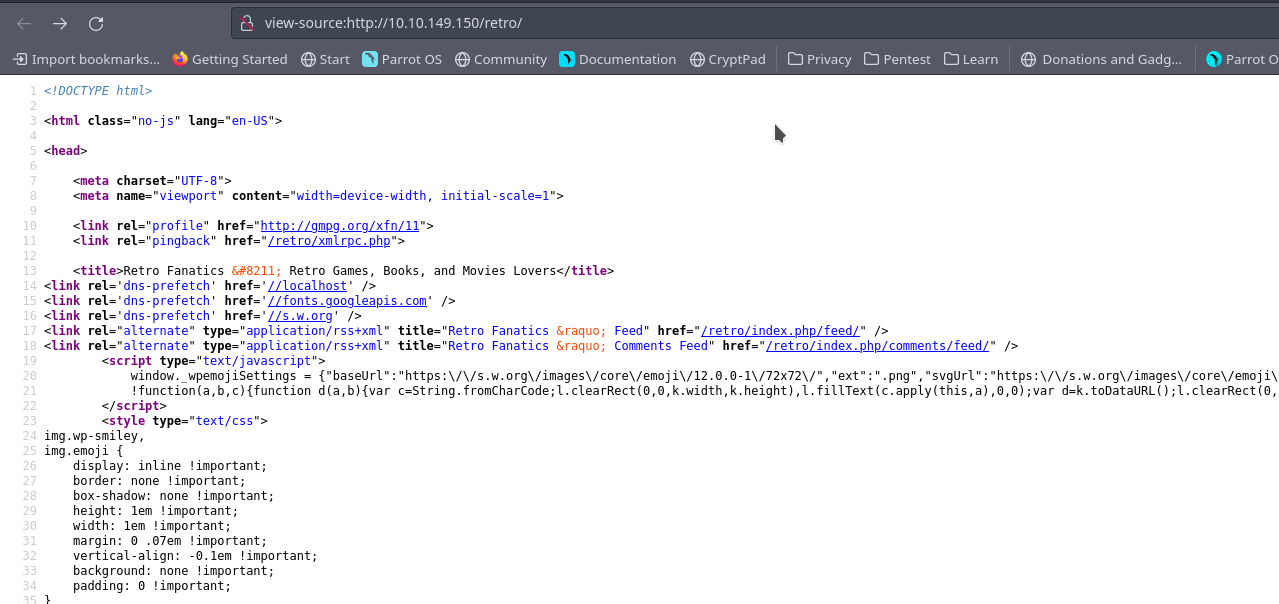Open the Getting Started Firefox bookmark
Viewport: 1279px width, 604px height.
pyautogui.click(x=230, y=59)
